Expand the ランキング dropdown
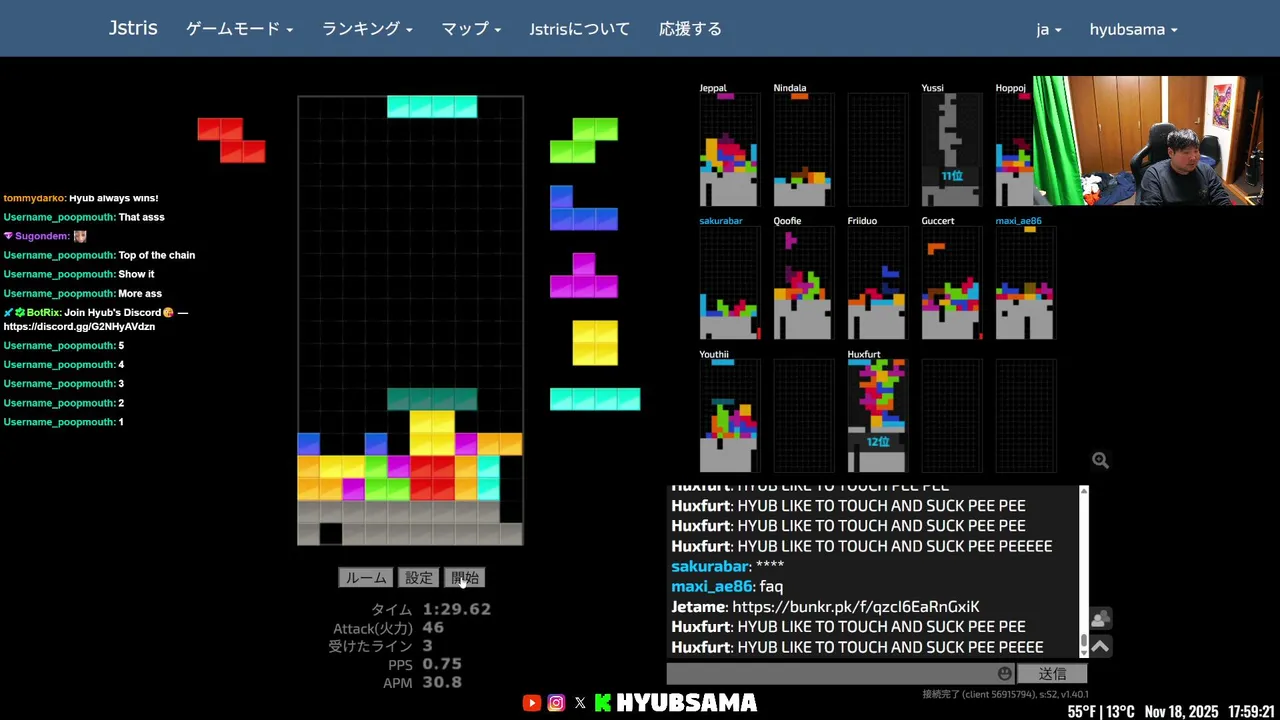 367,29
